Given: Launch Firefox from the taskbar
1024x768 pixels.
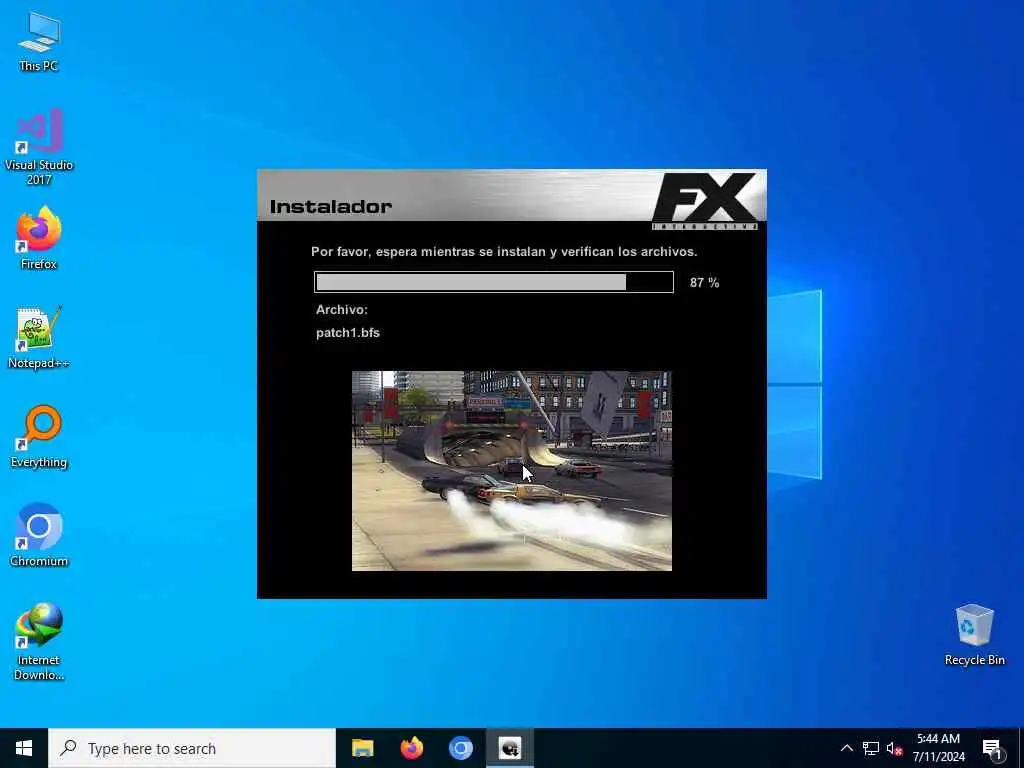Looking at the screenshot, I should (411, 748).
